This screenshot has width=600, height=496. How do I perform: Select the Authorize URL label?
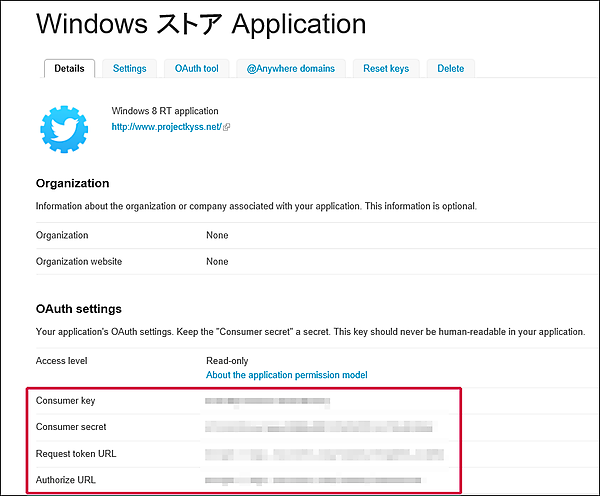point(65,480)
